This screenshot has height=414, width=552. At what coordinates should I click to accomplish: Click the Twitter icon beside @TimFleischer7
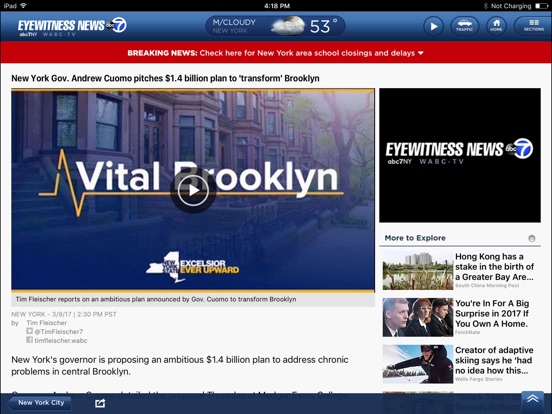pos(30,331)
